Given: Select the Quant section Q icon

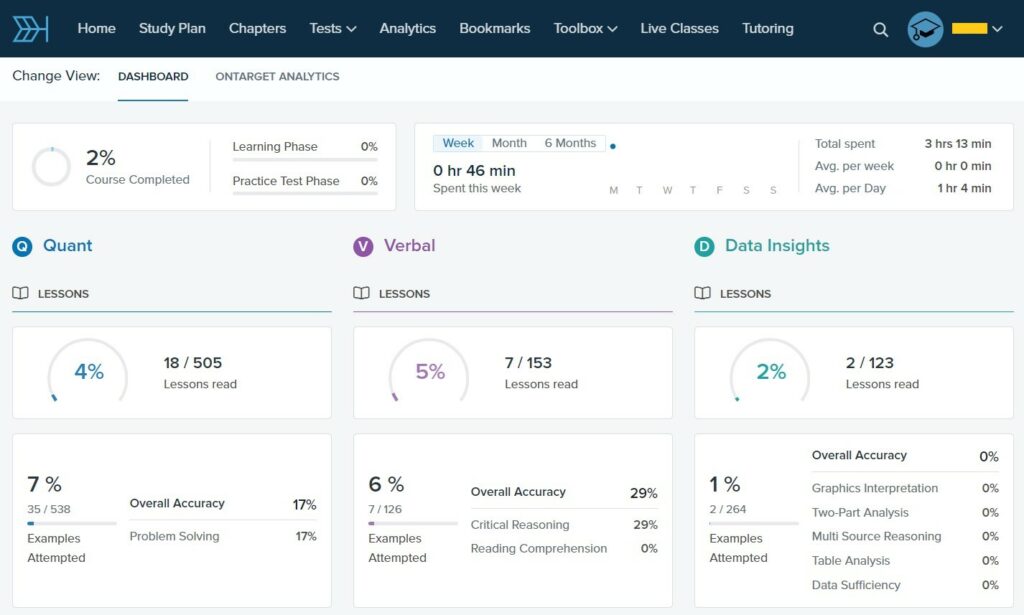Looking at the screenshot, I should [21, 246].
